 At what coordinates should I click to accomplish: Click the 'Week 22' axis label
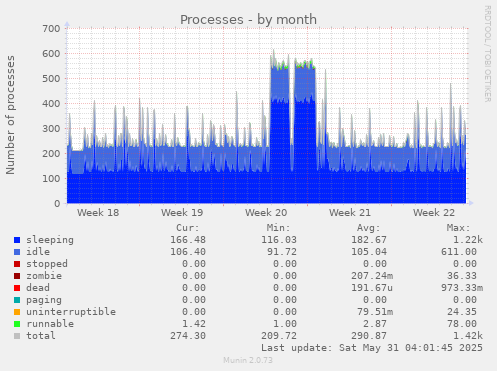(x=434, y=213)
